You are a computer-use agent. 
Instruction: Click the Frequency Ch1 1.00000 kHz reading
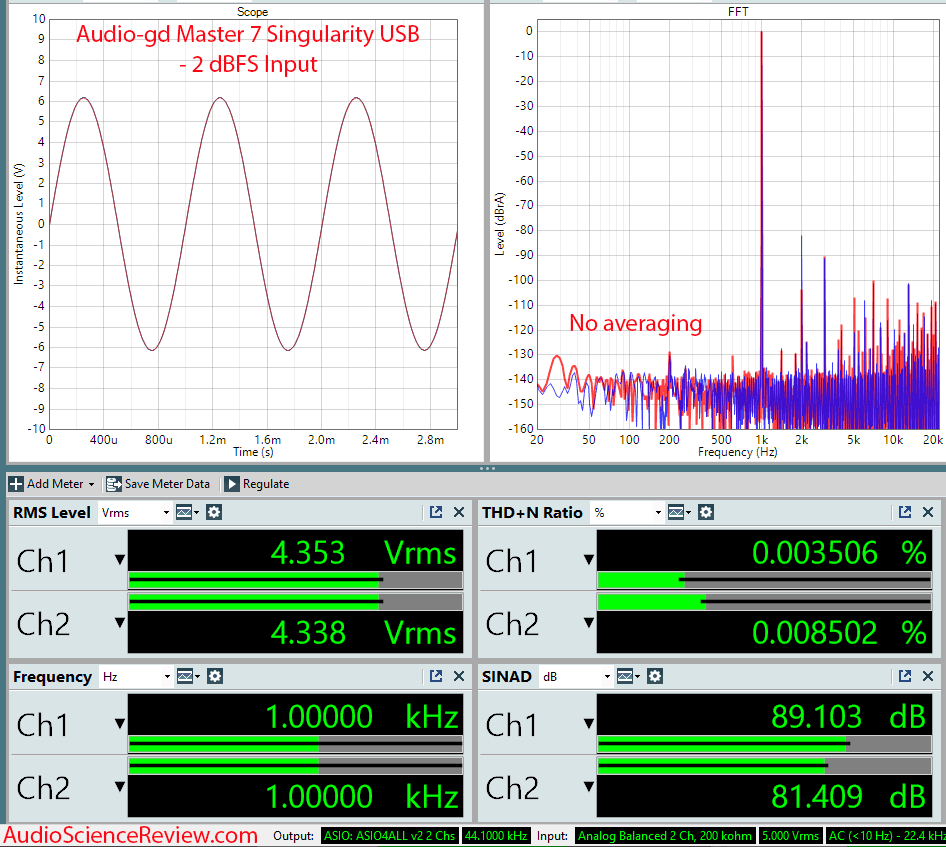[361, 717]
